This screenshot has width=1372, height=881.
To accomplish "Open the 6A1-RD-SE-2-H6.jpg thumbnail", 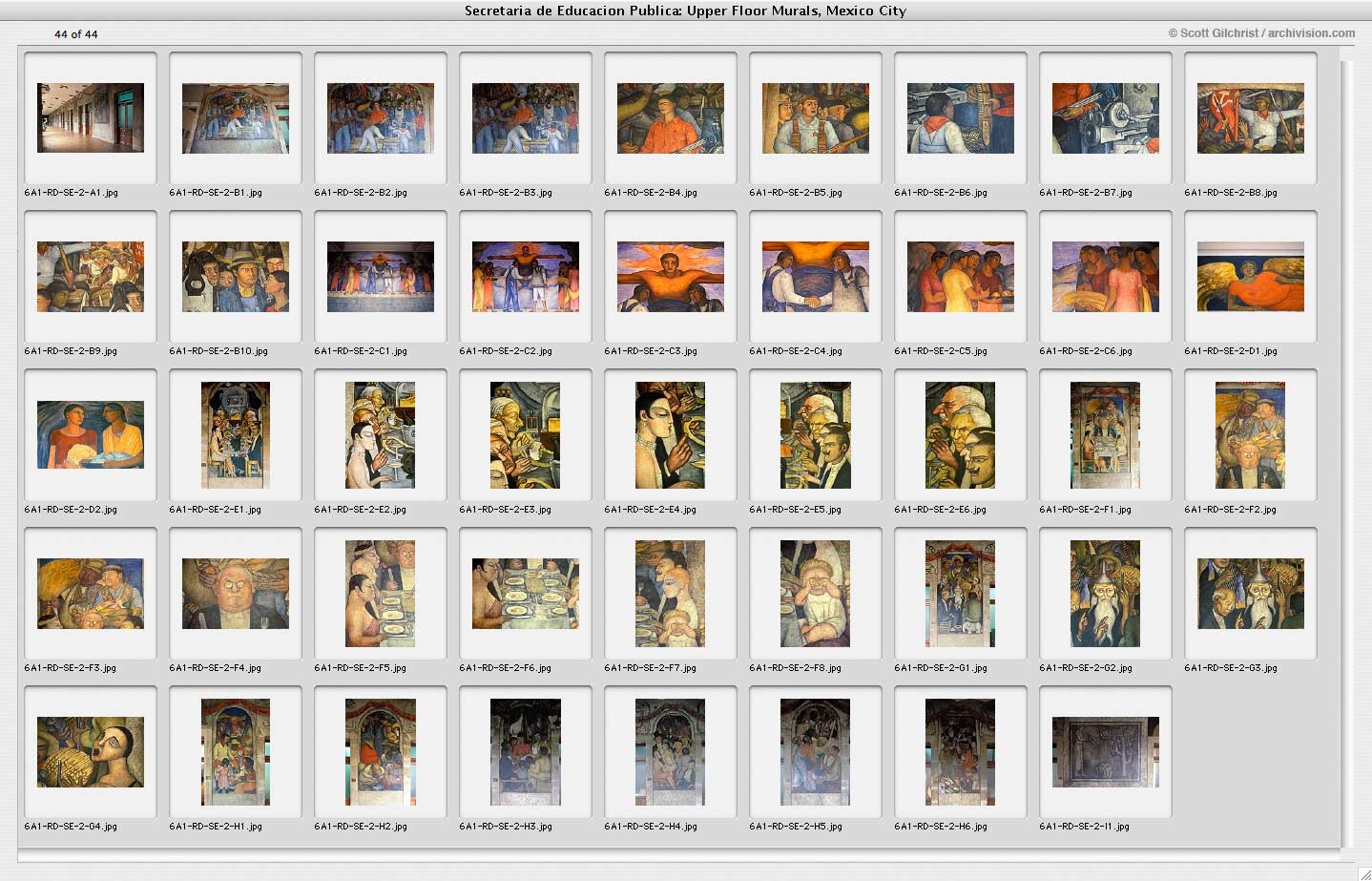I will coord(961,752).
